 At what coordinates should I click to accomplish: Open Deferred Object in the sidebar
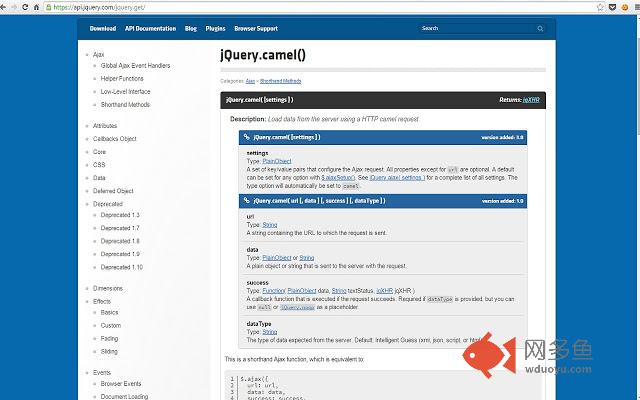(113, 191)
